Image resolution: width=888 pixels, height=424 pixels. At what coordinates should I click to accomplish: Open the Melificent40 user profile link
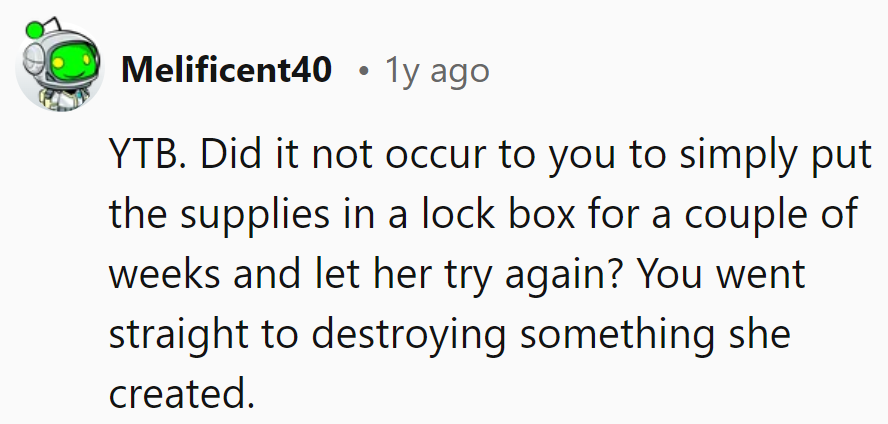(226, 70)
